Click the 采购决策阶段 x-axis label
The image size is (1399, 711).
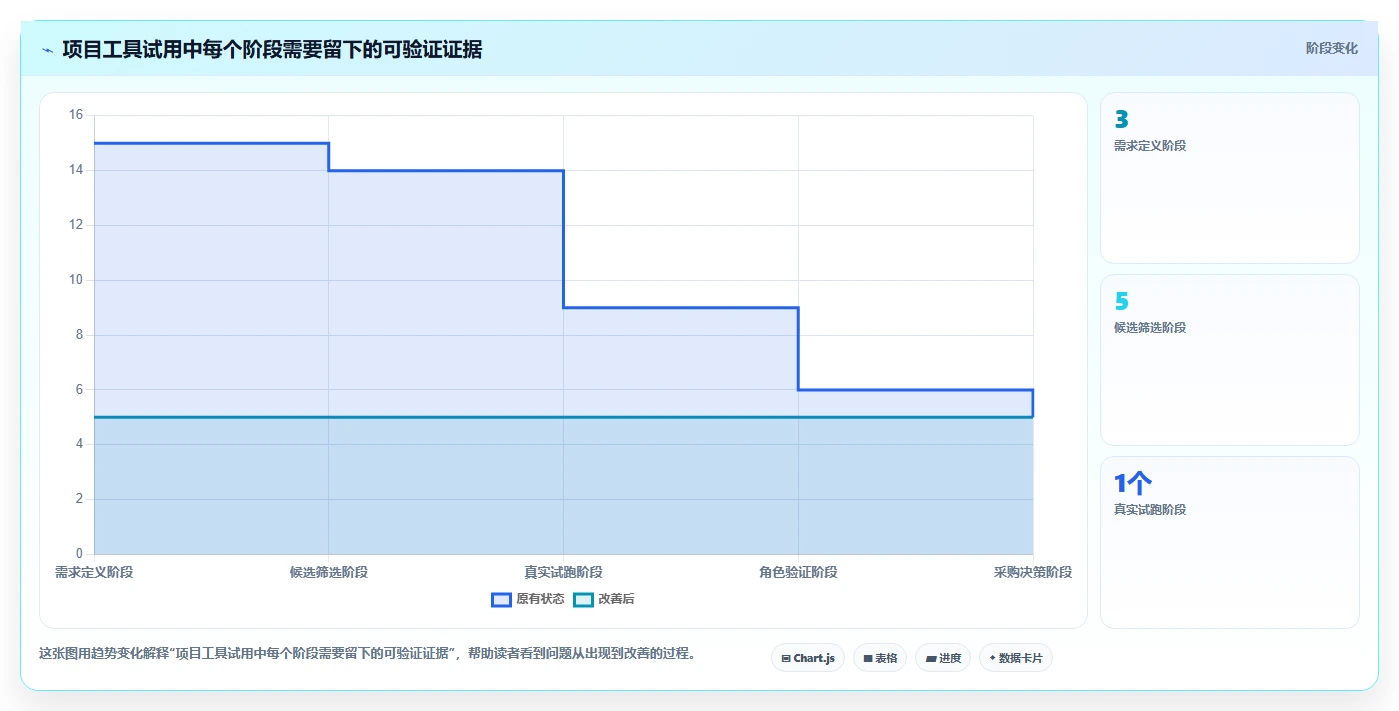click(1033, 572)
